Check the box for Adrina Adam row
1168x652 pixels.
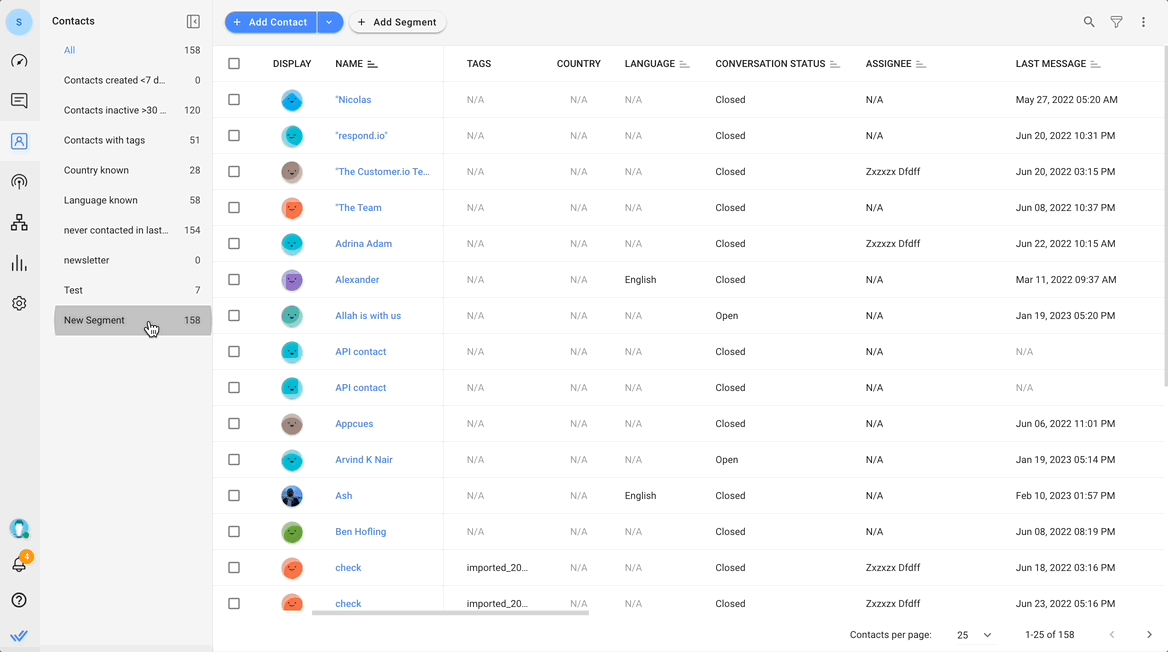(234, 244)
